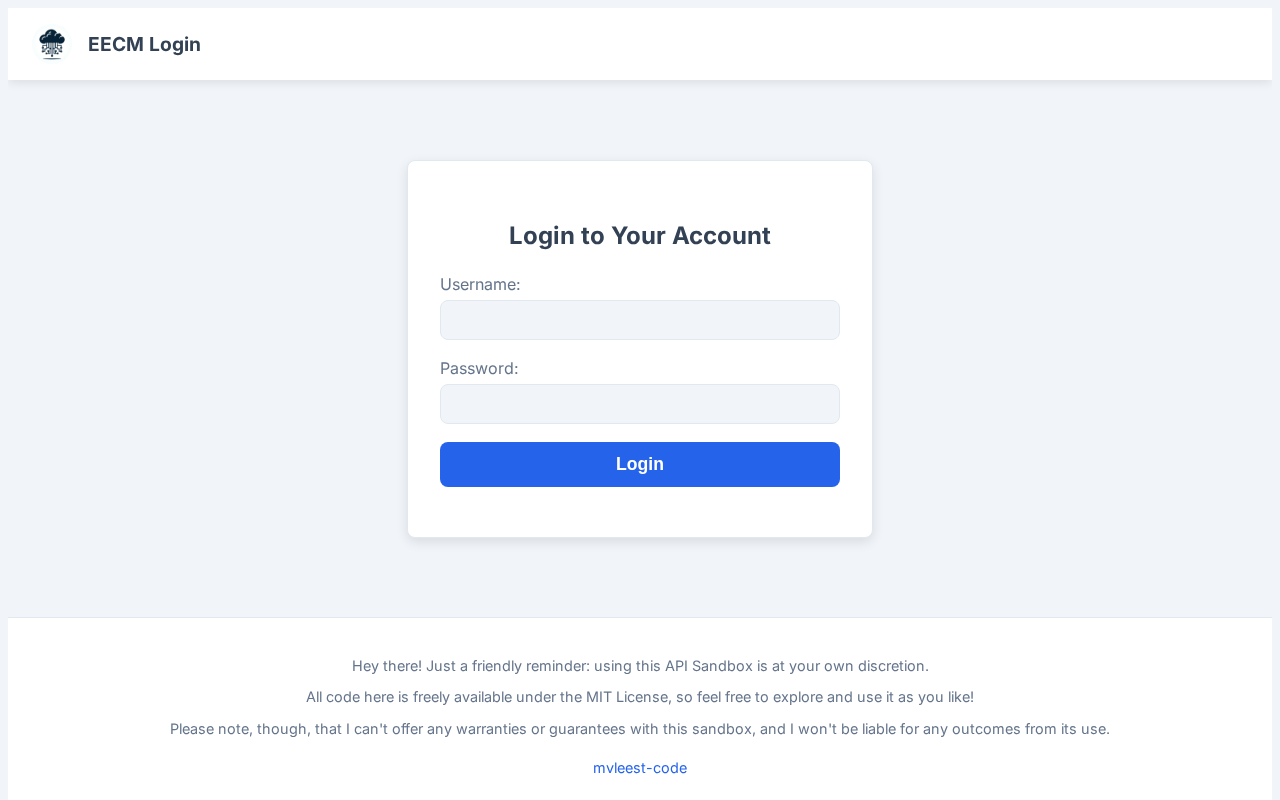
Task: Click the "Login to Your Account" heading
Action: tap(640, 236)
